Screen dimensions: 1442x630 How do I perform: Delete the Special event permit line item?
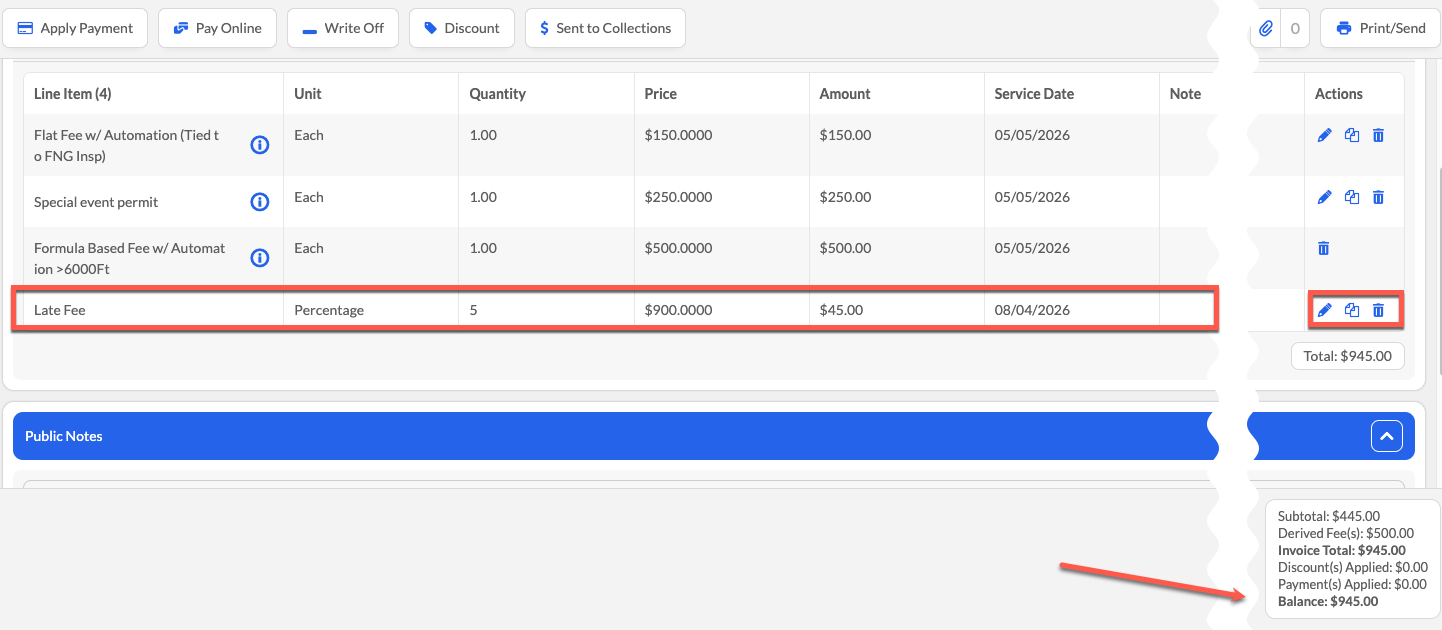point(1378,197)
